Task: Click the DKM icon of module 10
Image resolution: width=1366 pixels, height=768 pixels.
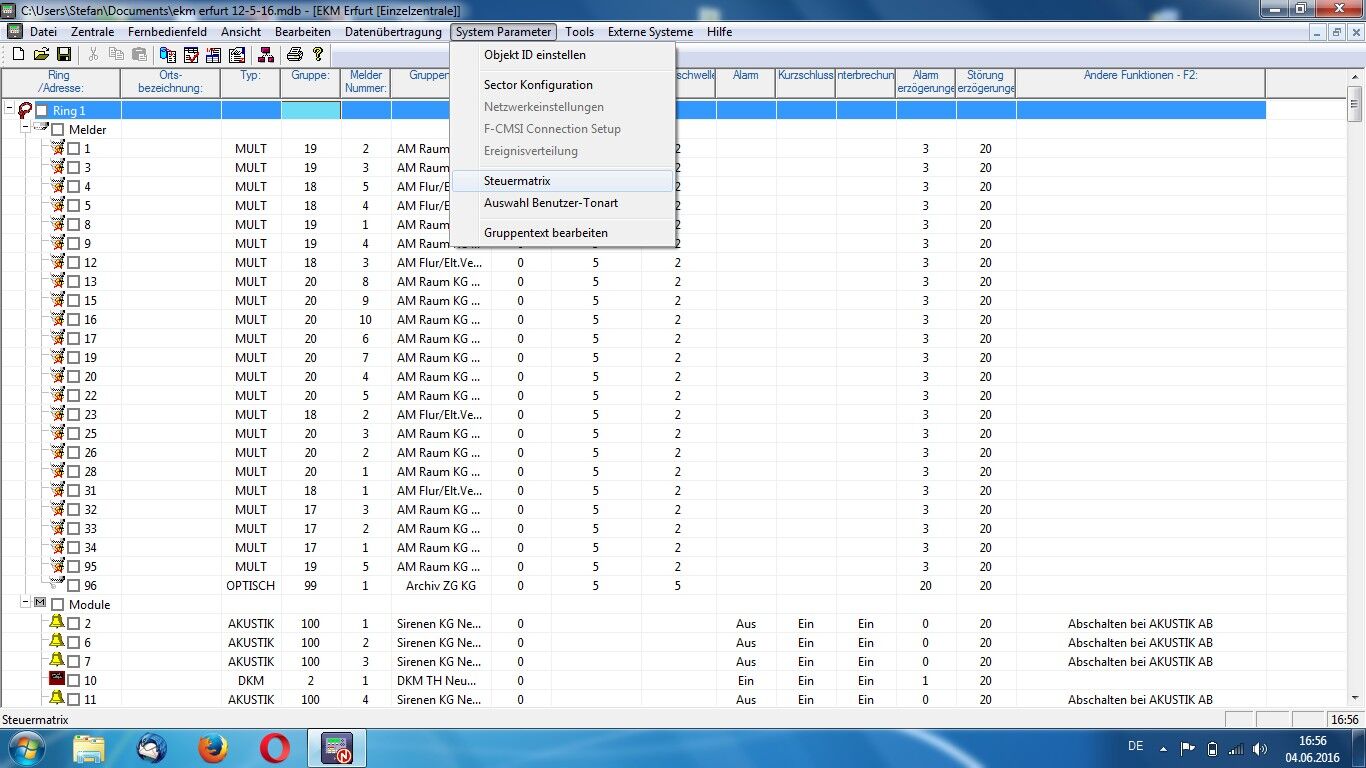Action: 57,680
